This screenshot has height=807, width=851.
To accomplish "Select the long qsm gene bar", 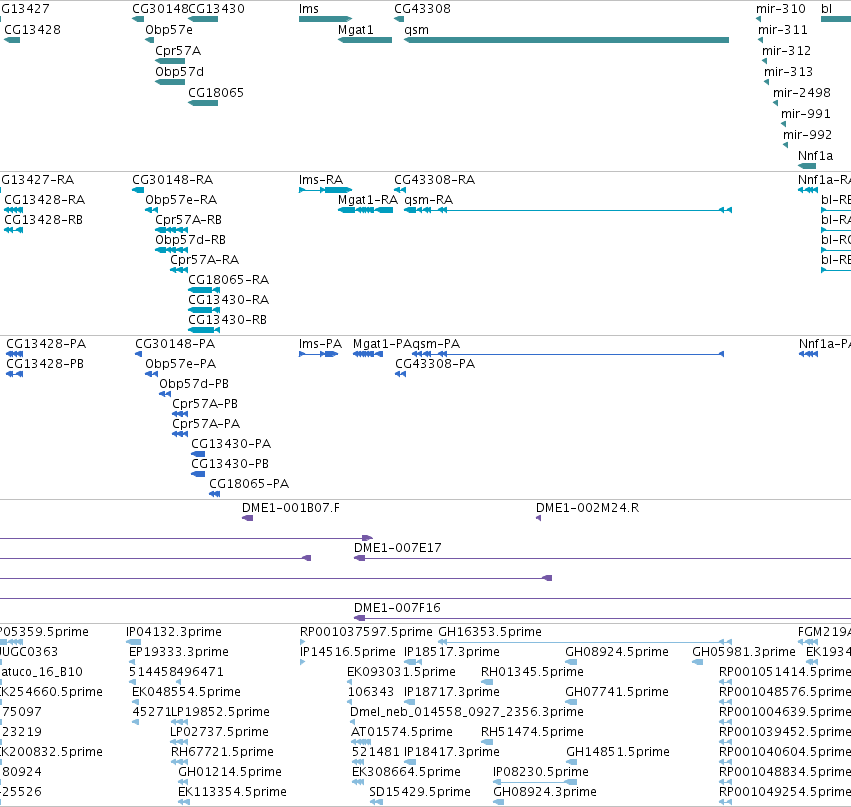I will point(567,40).
